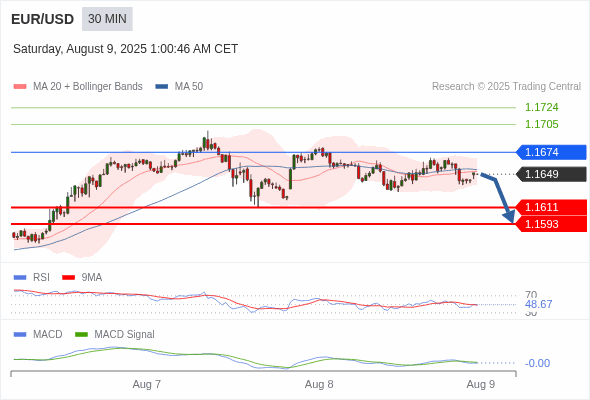
Task: Click the red 1.1593 support label
Action: point(551,224)
